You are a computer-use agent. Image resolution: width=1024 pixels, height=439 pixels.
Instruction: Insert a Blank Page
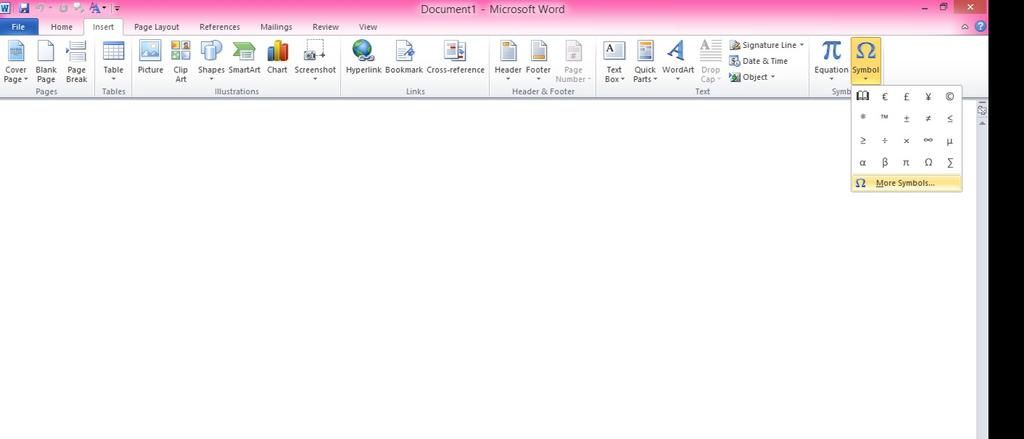pos(46,62)
